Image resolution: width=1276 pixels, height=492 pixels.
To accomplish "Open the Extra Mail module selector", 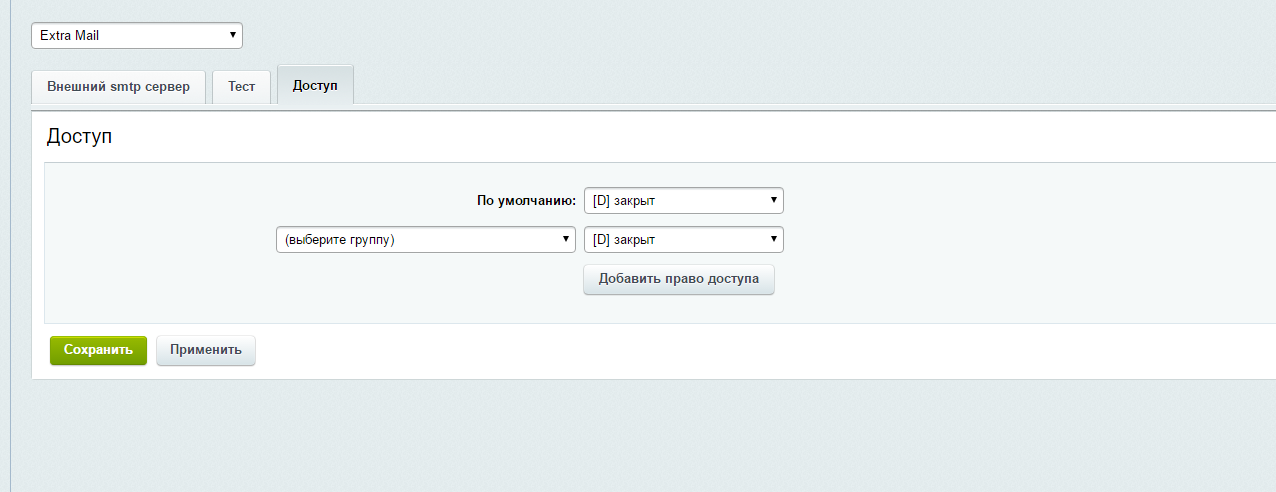I will pyautogui.click(x=137, y=36).
